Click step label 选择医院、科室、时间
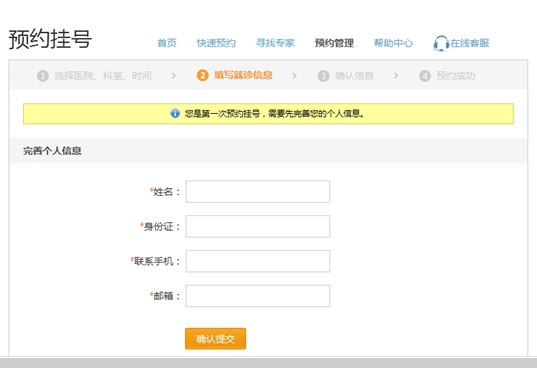The image size is (537, 368). (x=103, y=76)
